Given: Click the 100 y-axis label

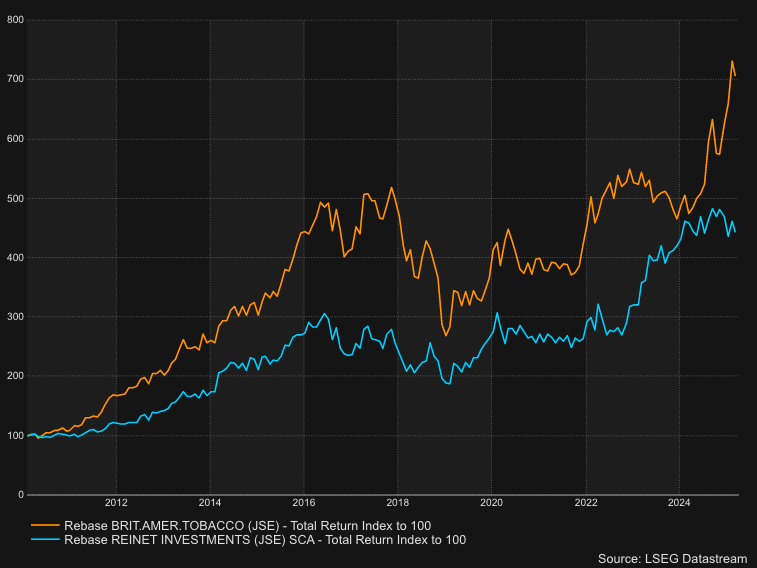Looking at the screenshot, I should coord(15,435).
